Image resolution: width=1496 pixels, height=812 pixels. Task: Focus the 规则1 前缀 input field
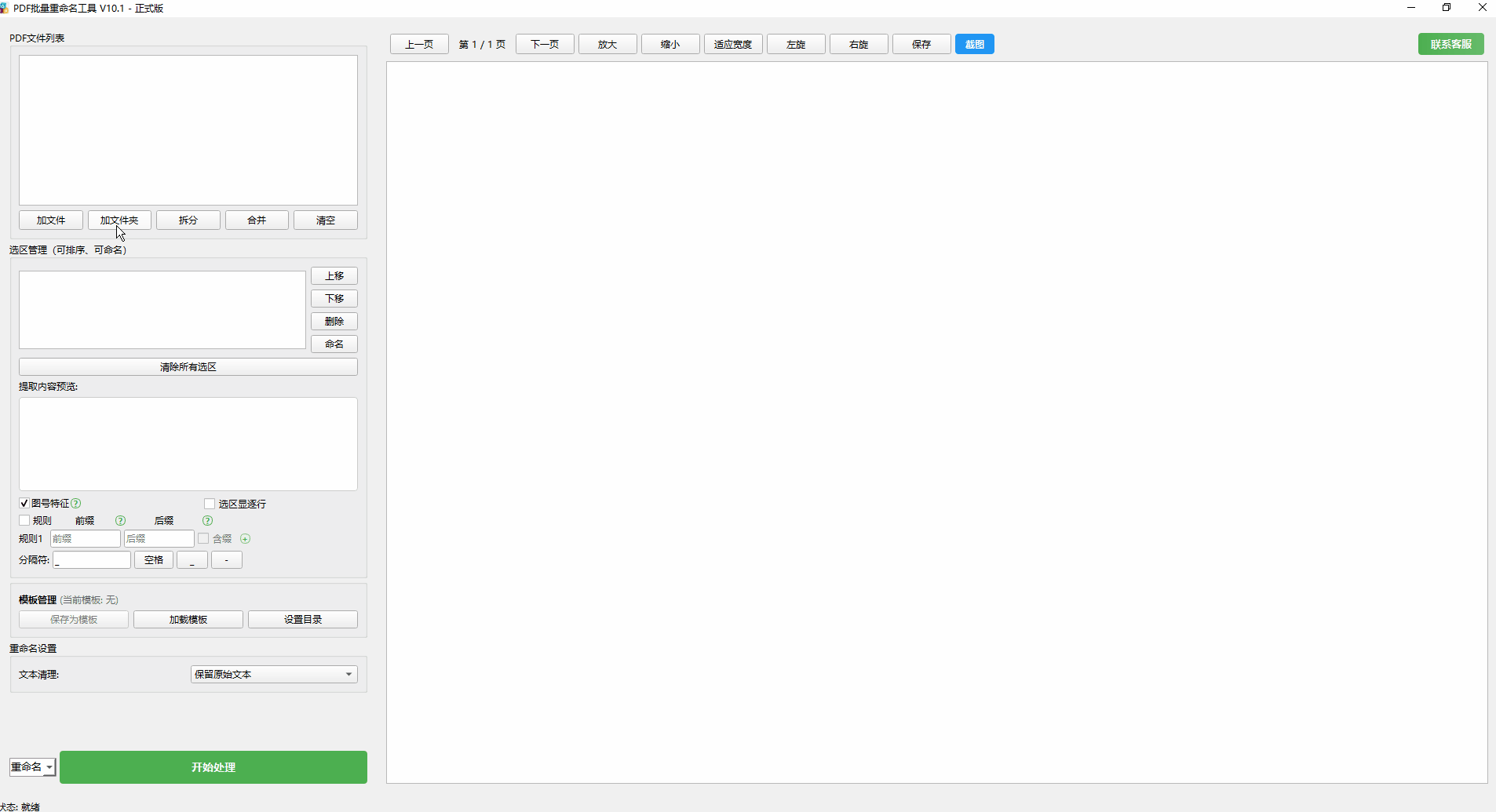(86, 539)
